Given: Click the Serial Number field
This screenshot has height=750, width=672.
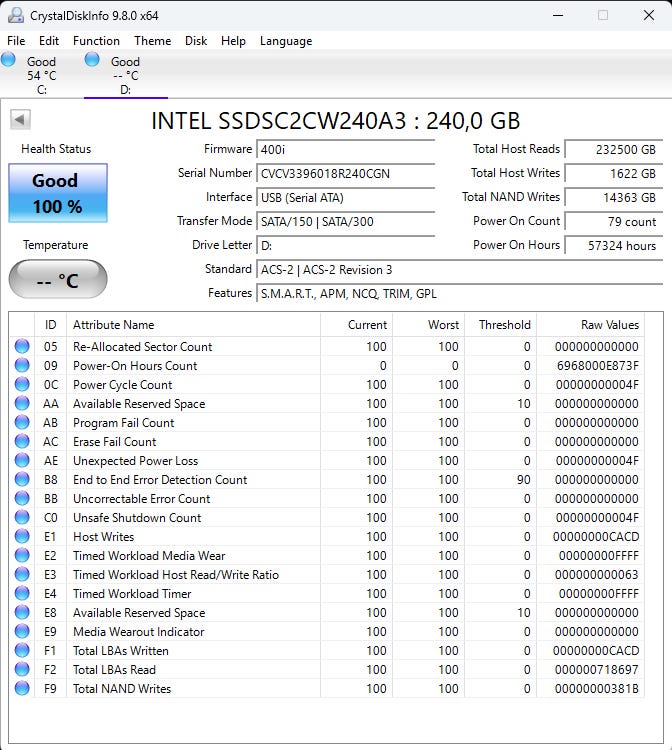Looking at the screenshot, I should 345,173.
